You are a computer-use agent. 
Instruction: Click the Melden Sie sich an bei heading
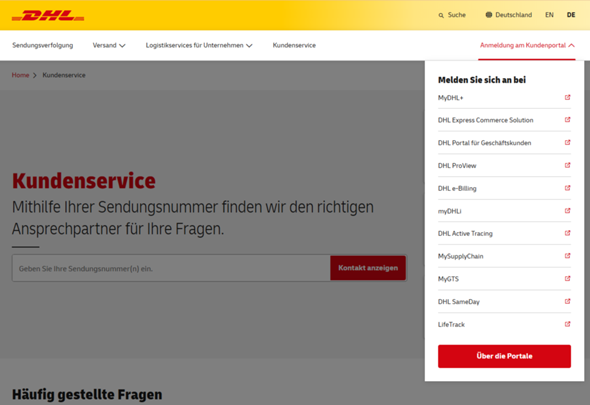tap(482, 80)
